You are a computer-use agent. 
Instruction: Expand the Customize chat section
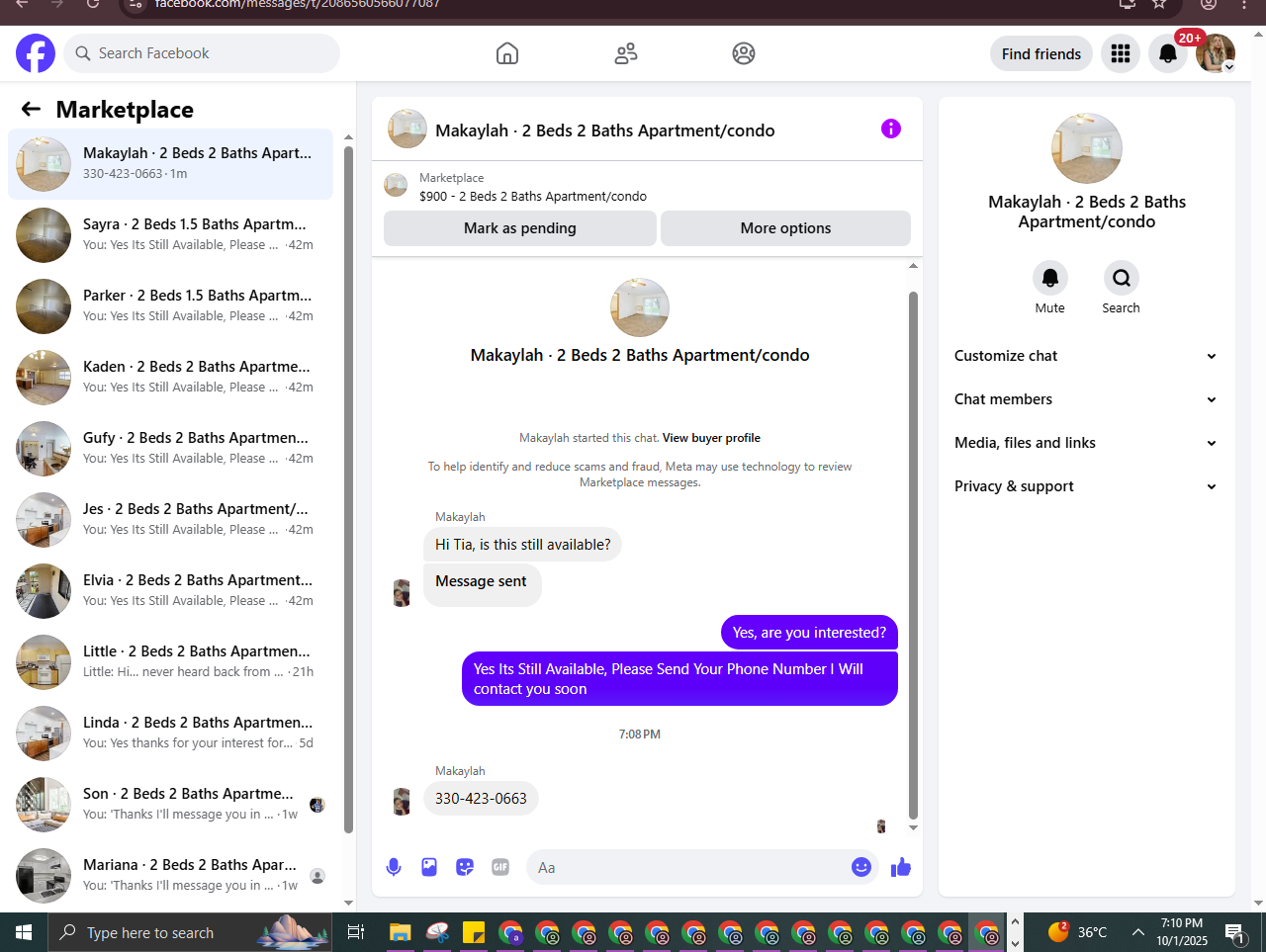tap(1086, 356)
